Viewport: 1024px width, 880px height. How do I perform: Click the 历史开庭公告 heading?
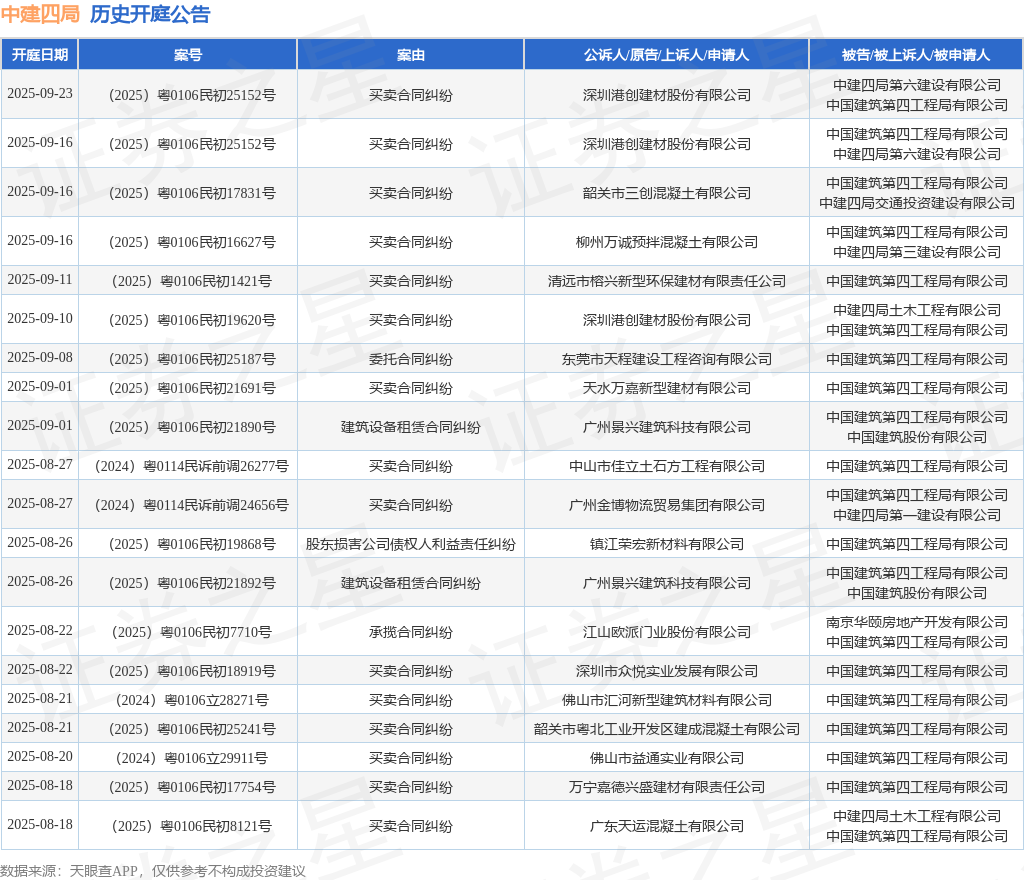150,14
